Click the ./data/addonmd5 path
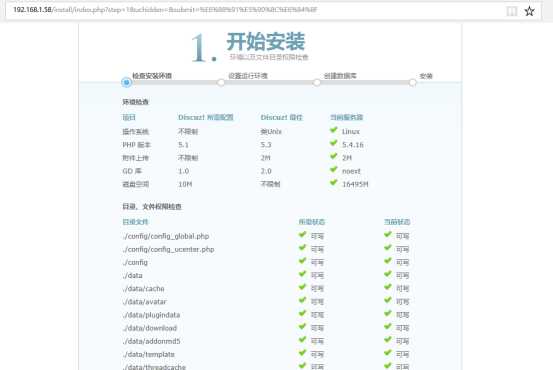The height and width of the screenshot is (370, 553). pos(151,341)
